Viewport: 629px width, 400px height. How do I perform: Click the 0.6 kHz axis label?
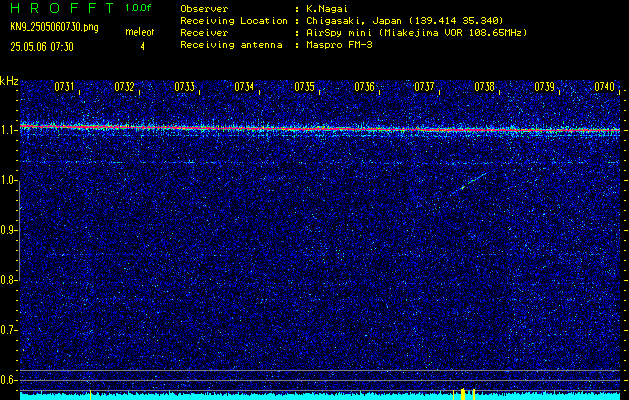tap(9, 380)
